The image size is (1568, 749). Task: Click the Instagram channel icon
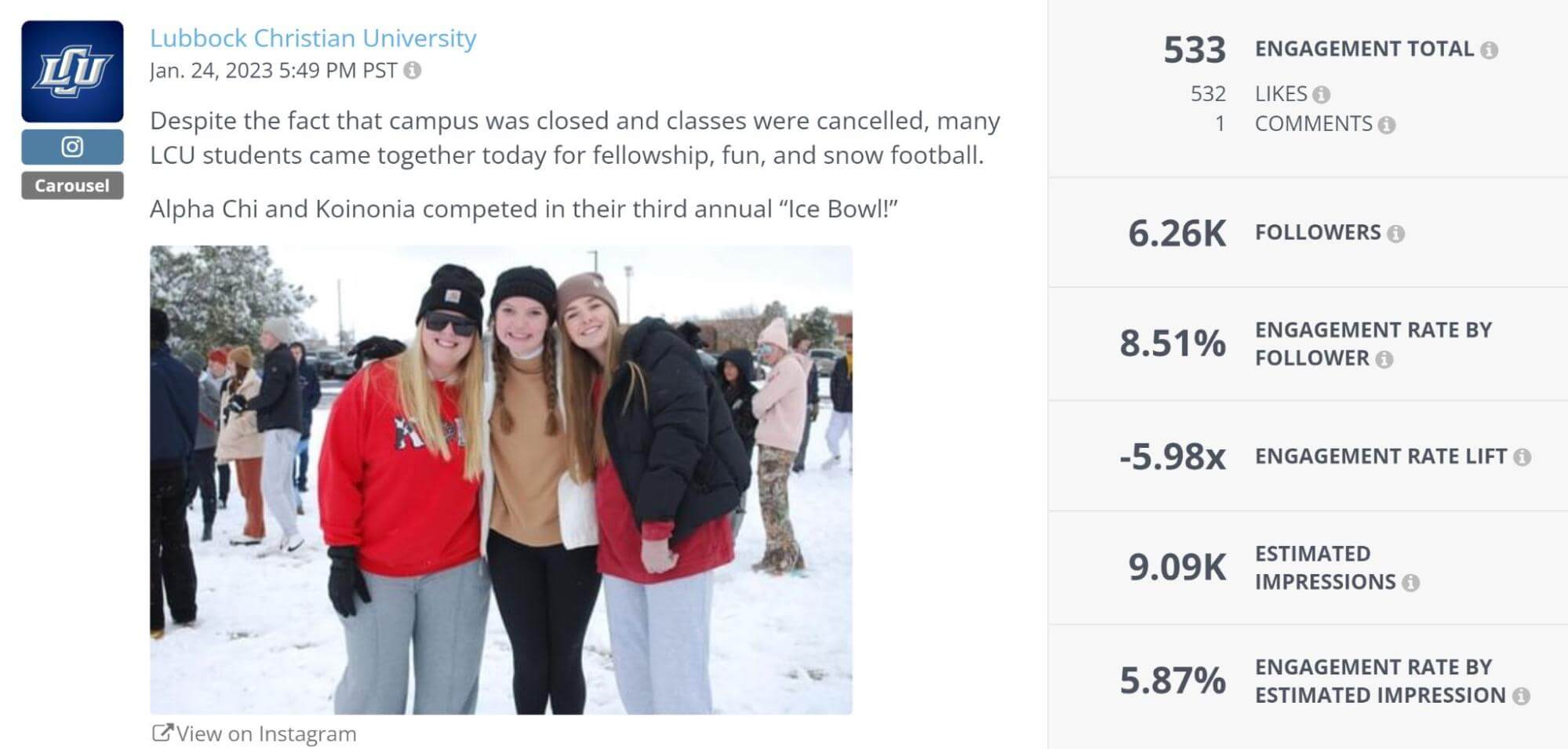click(x=71, y=145)
